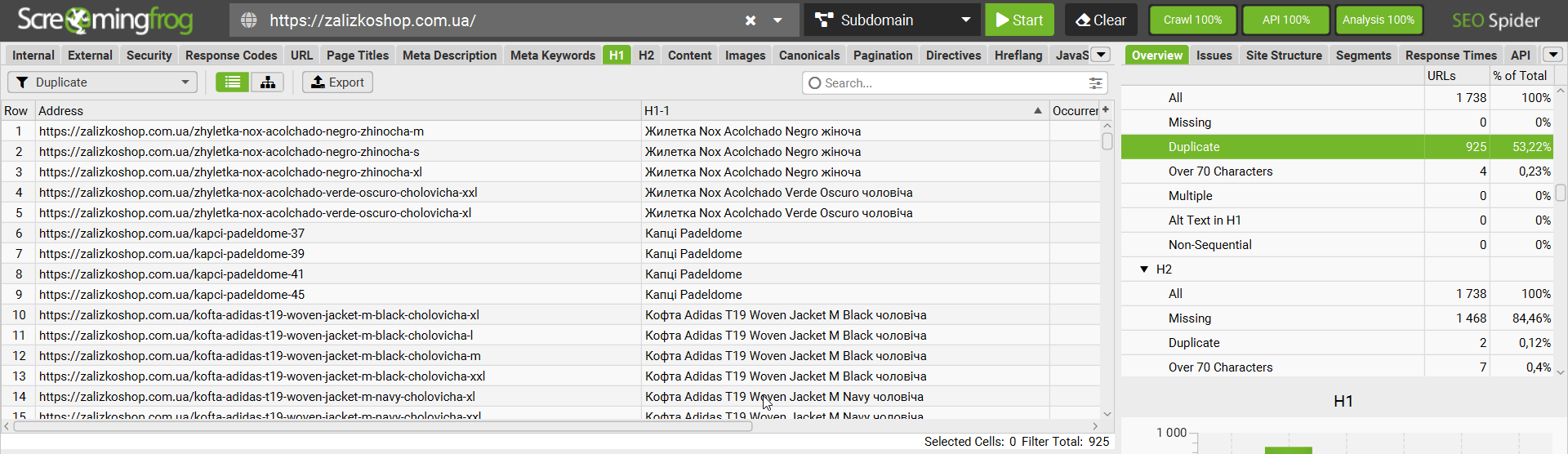Clear the URL with the X icon
The image size is (1568, 454).
[751, 20]
